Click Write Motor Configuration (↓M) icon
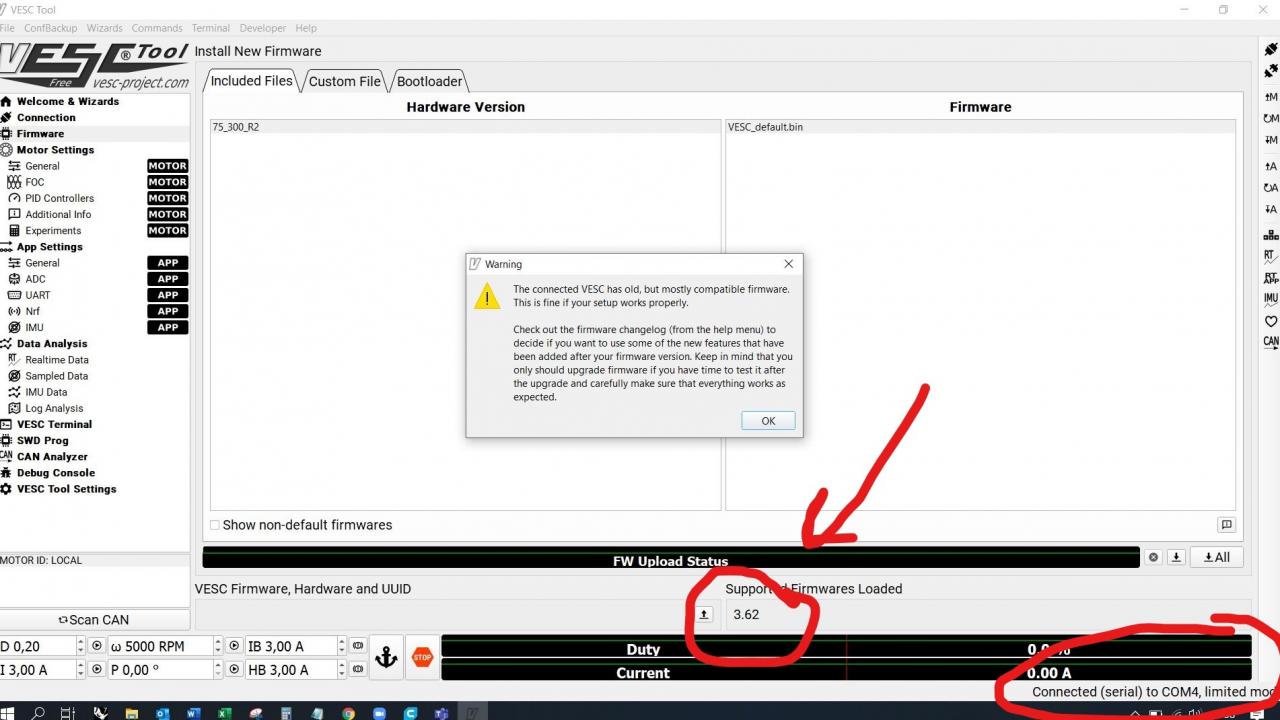This screenshot has height=720, width=1280. [1271, 140]
